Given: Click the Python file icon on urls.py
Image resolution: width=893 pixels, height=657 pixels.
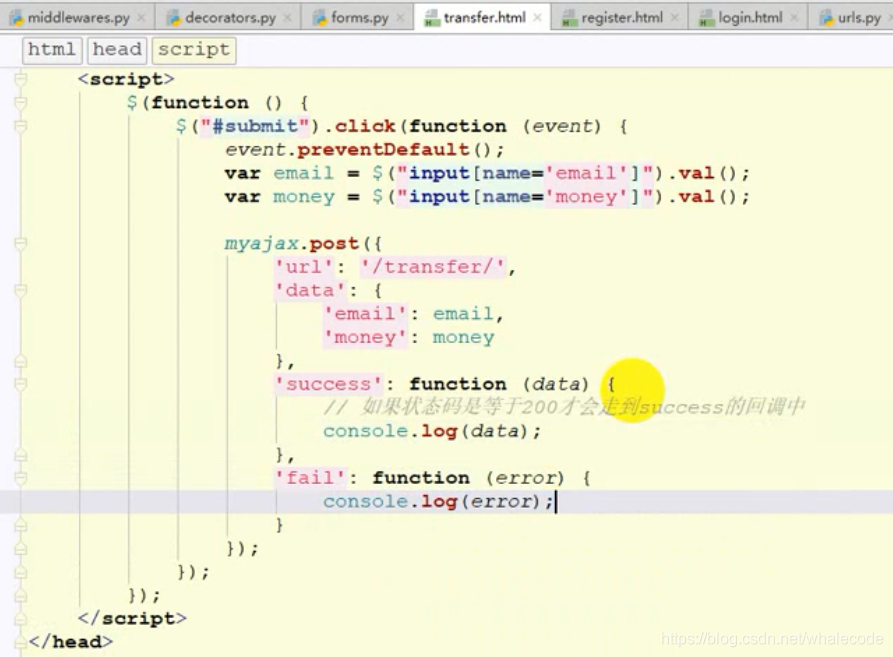Looking at the screenshot, I should [826, 18].
